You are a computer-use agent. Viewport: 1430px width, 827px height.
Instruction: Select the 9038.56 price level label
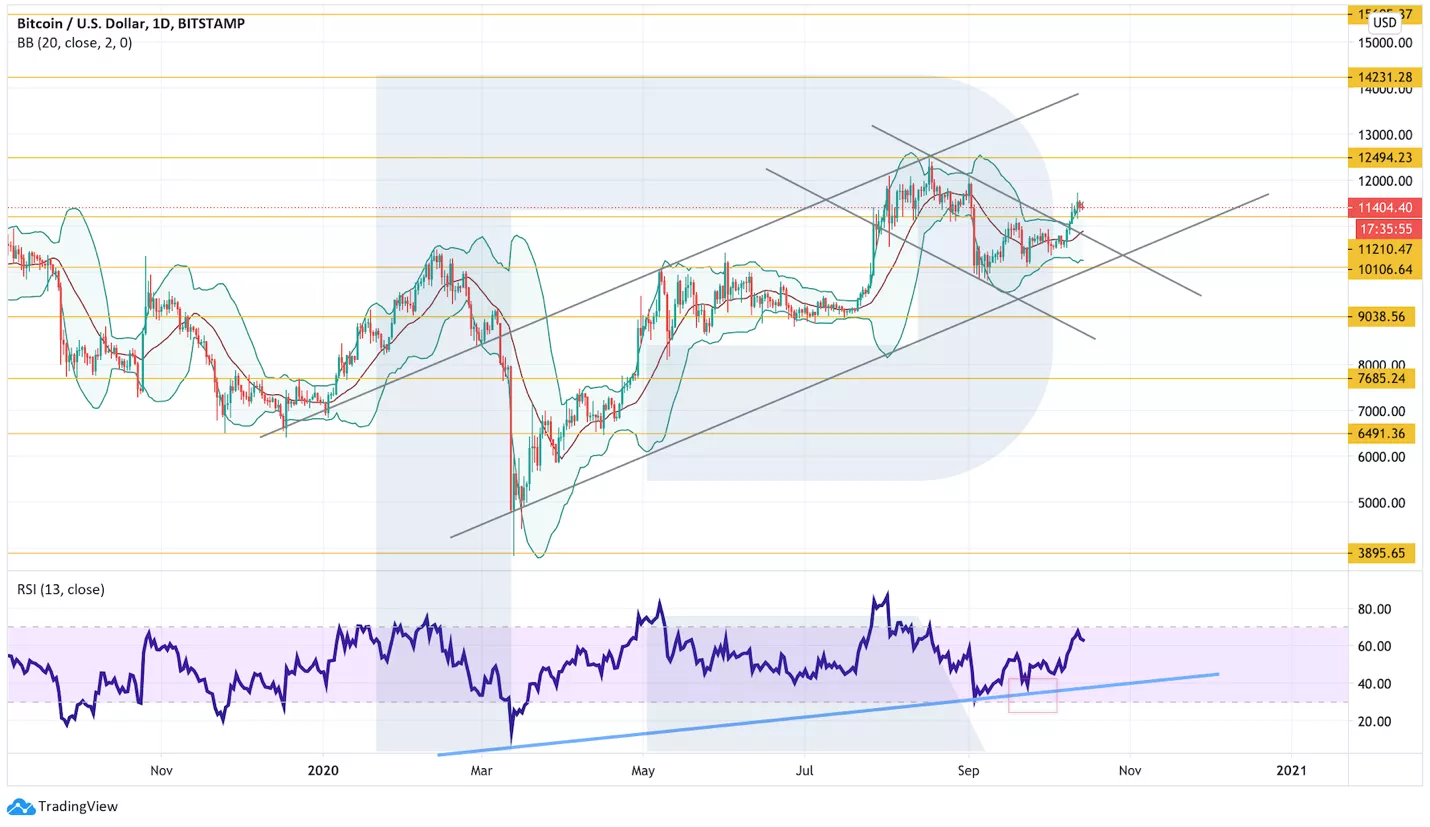coord(1383,316)
